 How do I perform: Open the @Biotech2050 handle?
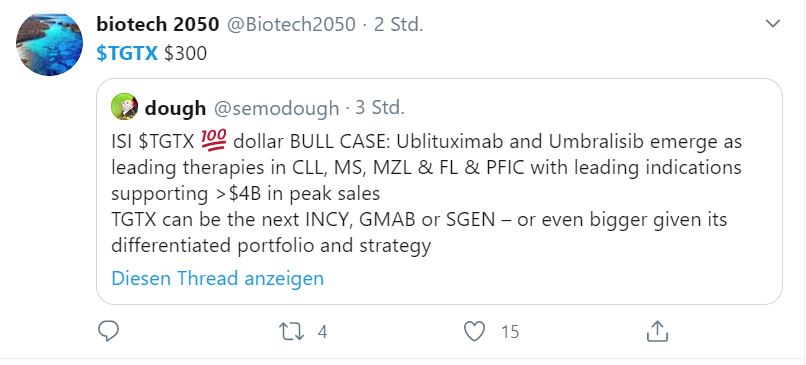pos(291,24)
